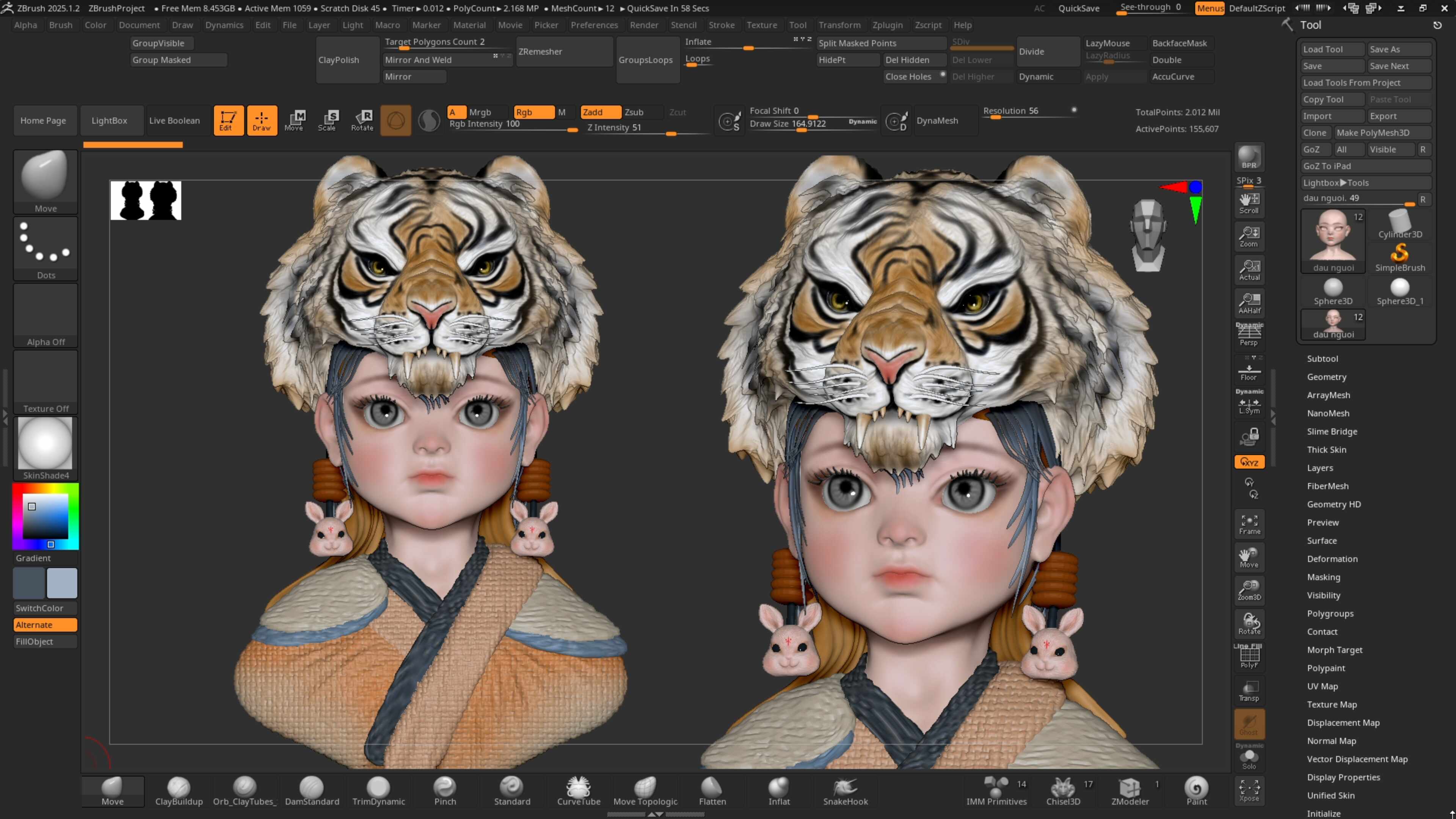Open the Zplugin menu
The image size is (1456, 819).
pos(887,25)
